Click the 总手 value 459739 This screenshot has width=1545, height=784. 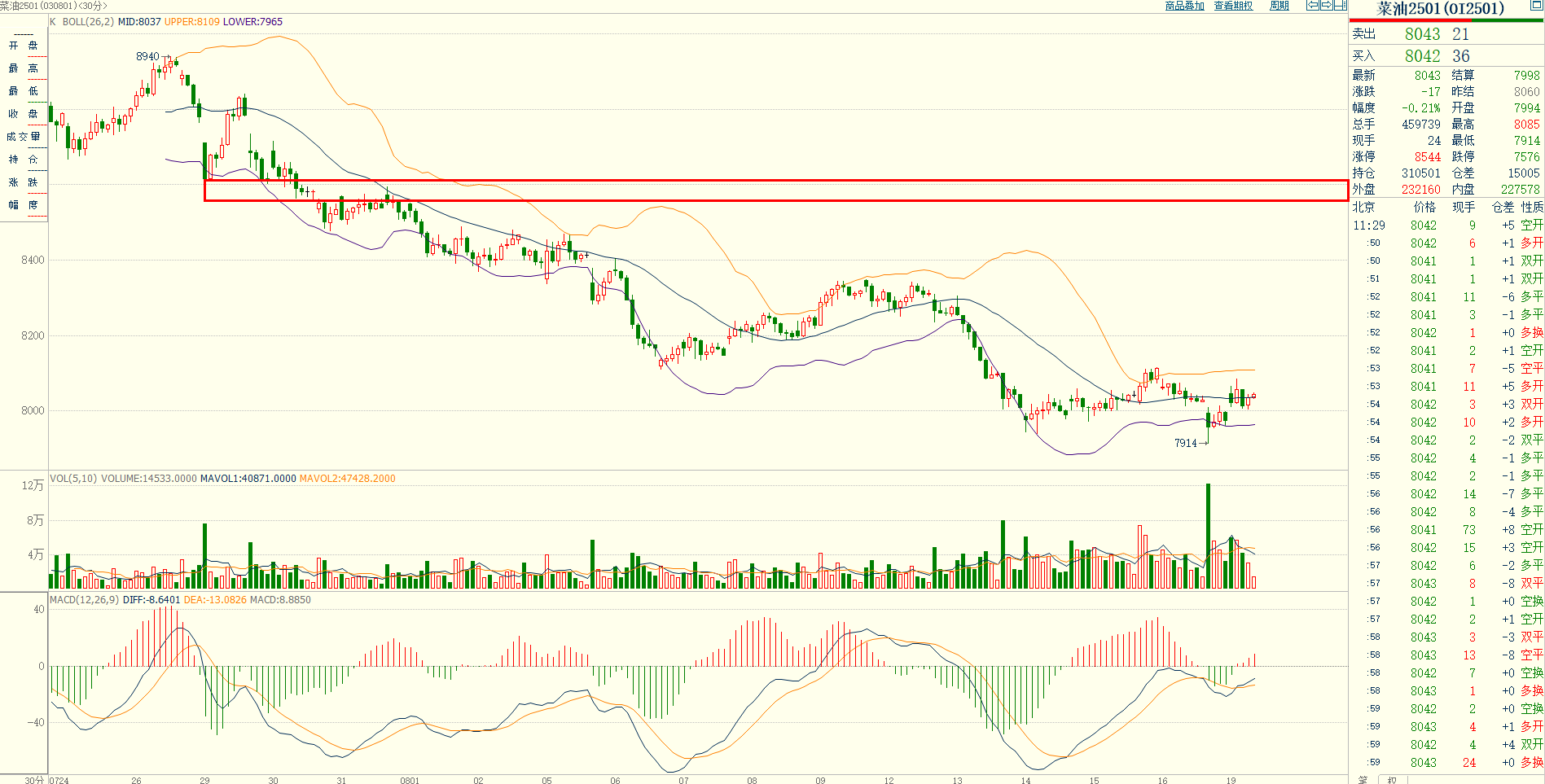1421,125
